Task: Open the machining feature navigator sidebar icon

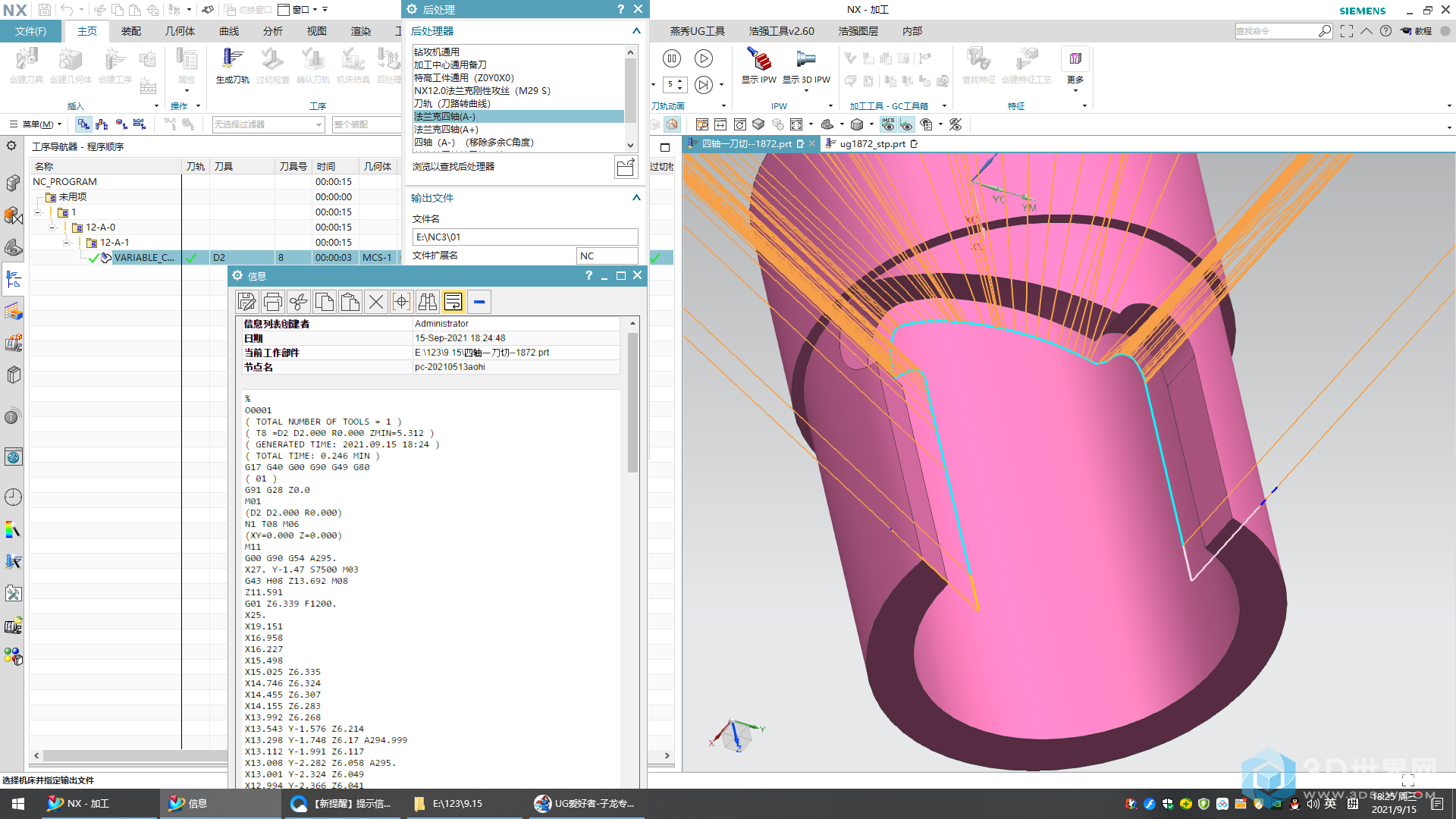Action: [13, 311]
